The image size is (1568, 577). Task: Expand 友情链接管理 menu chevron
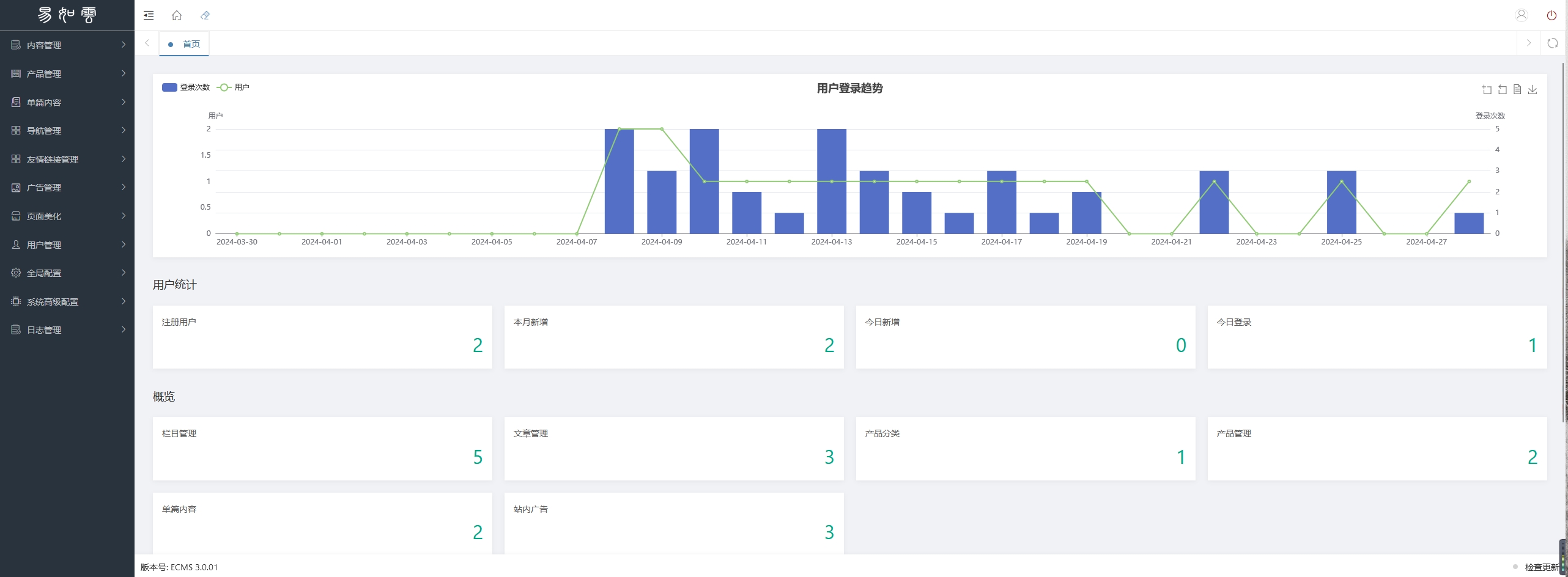coord(124,159)
